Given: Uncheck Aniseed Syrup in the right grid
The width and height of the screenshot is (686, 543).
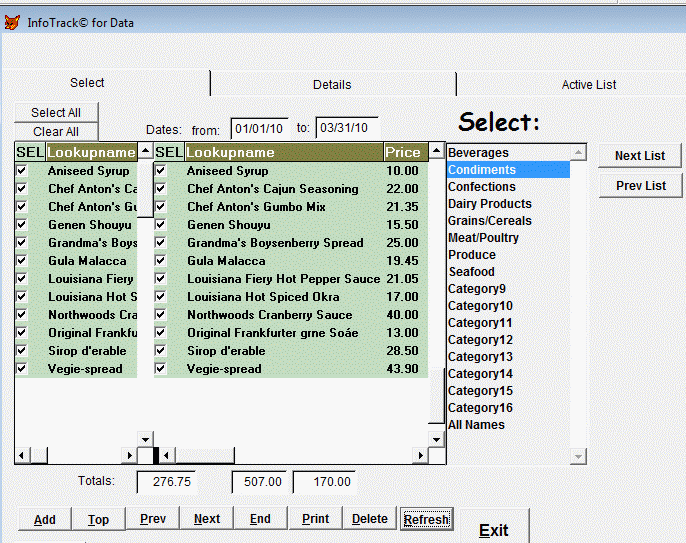Looking at the screenshot, I should [x=161, y=171].
